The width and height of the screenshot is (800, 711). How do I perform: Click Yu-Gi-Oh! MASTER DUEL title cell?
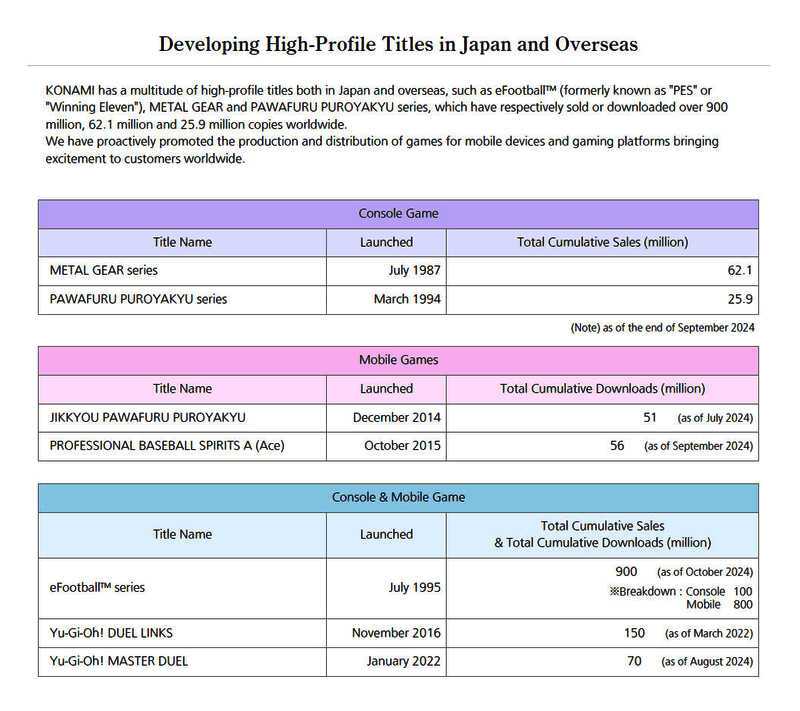tap(119, 661)
